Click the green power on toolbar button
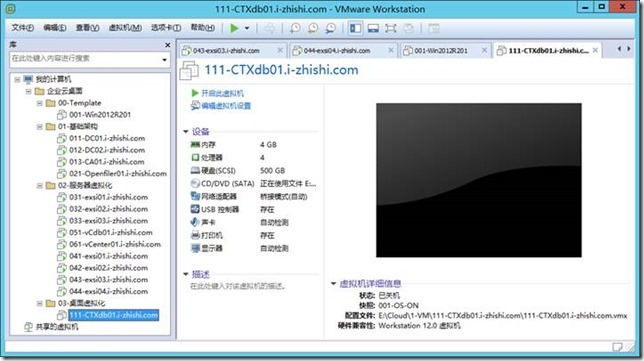The image size is (644, 361). click(234, 28)
